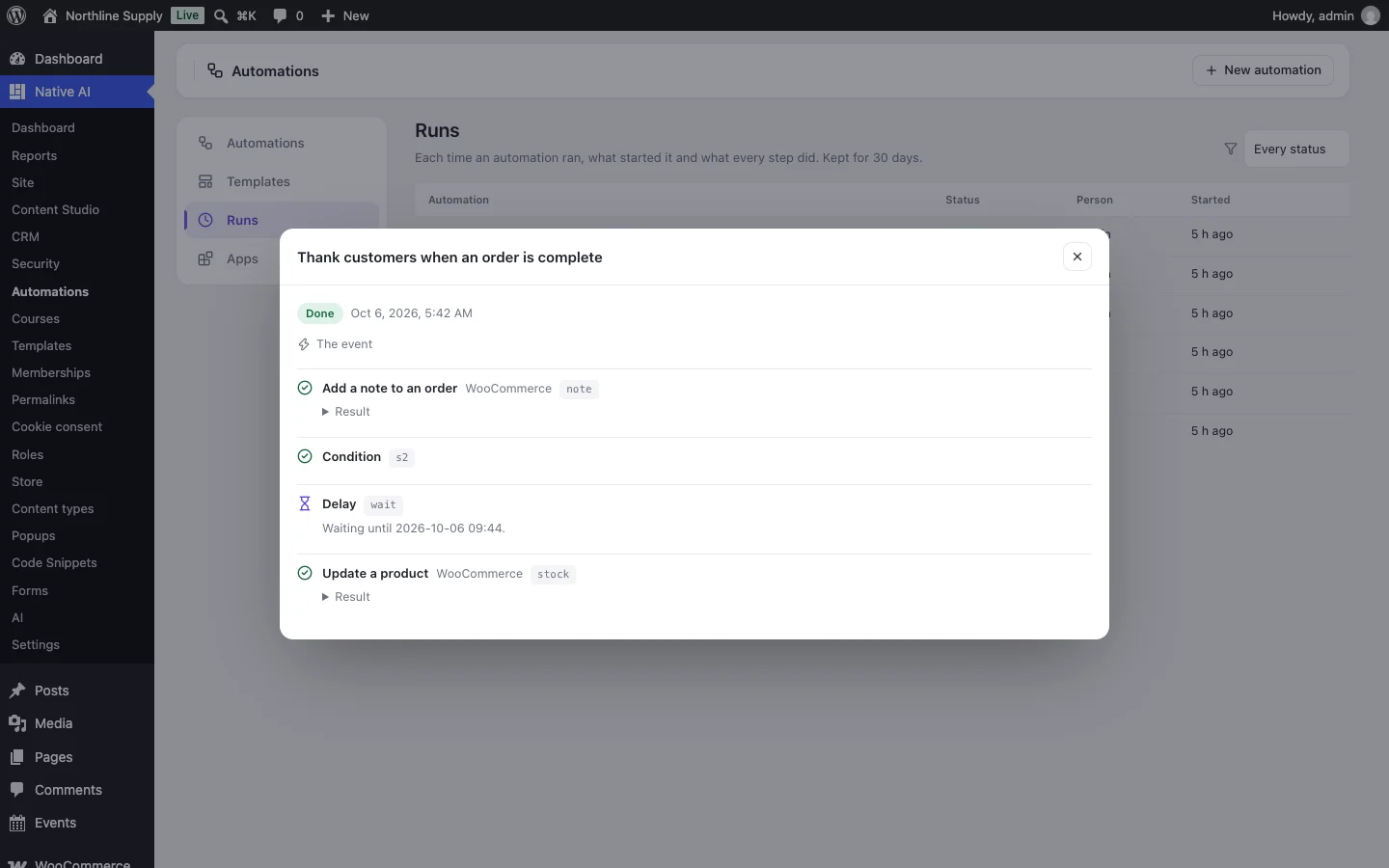Click the Automations header icon
This screenshot has height=868, width=1389.
215,70
